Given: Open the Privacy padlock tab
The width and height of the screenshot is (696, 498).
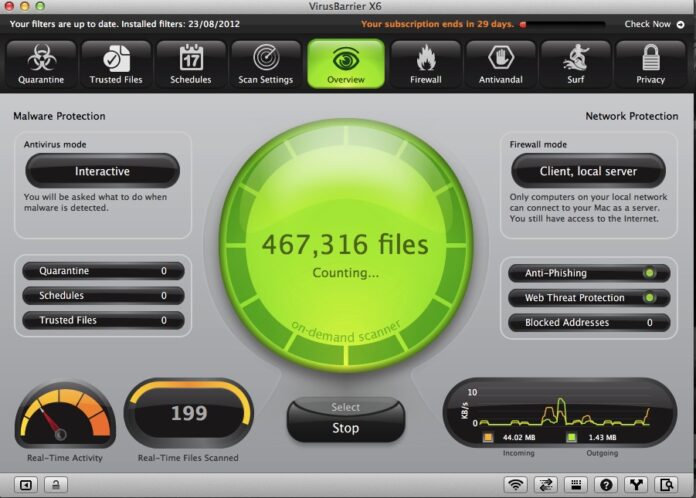Looking at the screenshot, I should point(650,64).
